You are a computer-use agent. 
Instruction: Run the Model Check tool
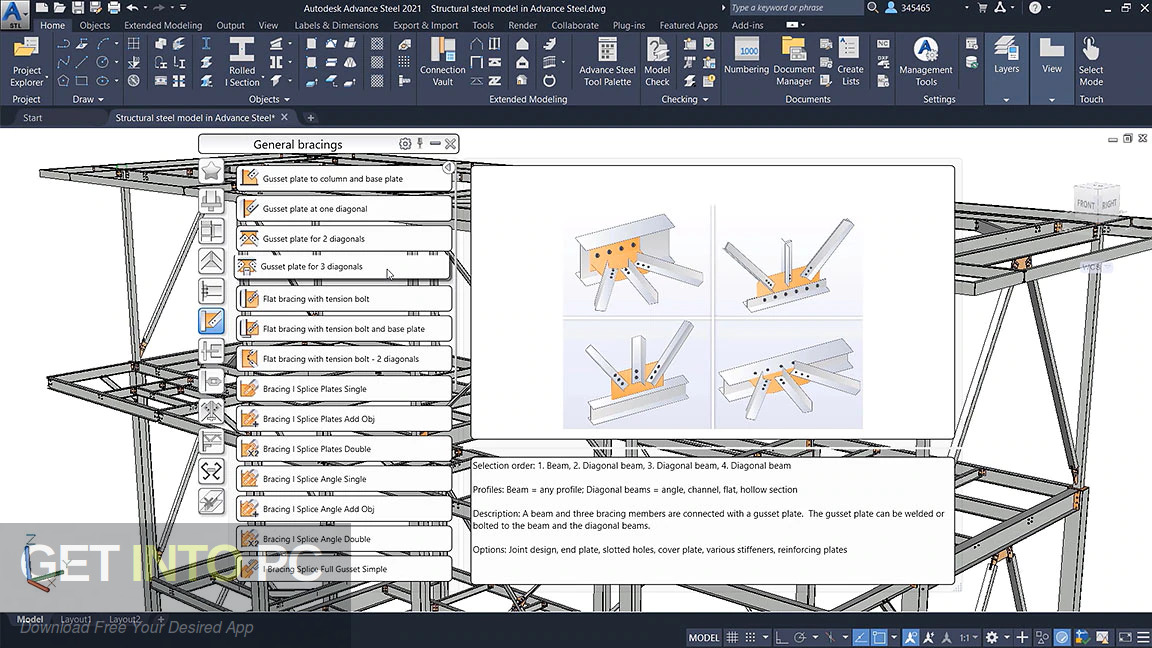click(x=657, y=62)
